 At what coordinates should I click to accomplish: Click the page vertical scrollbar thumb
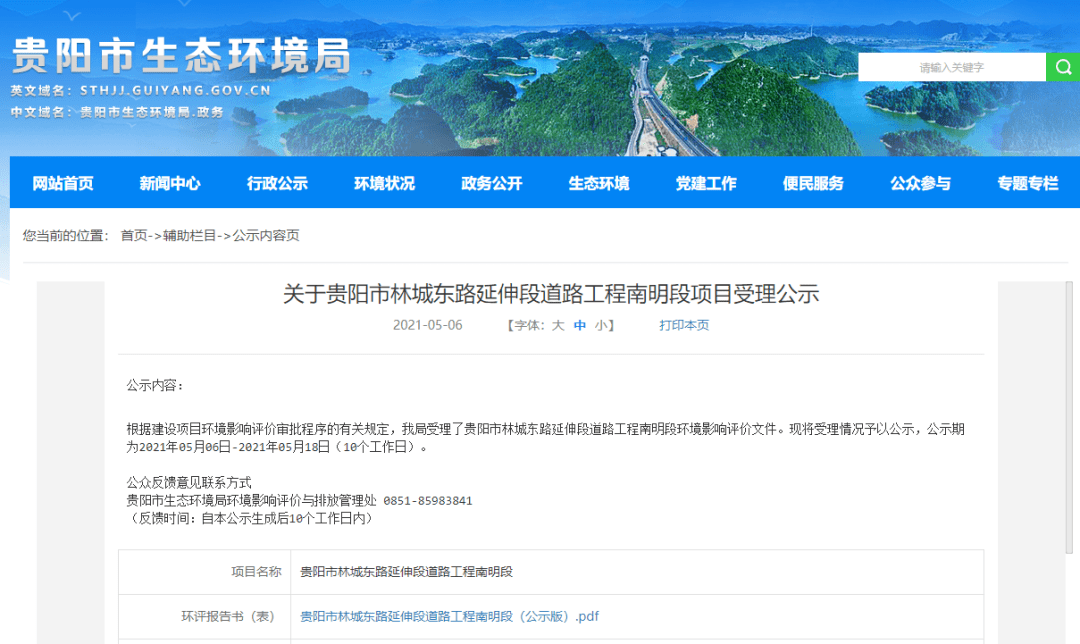(x=1069, y=417)
